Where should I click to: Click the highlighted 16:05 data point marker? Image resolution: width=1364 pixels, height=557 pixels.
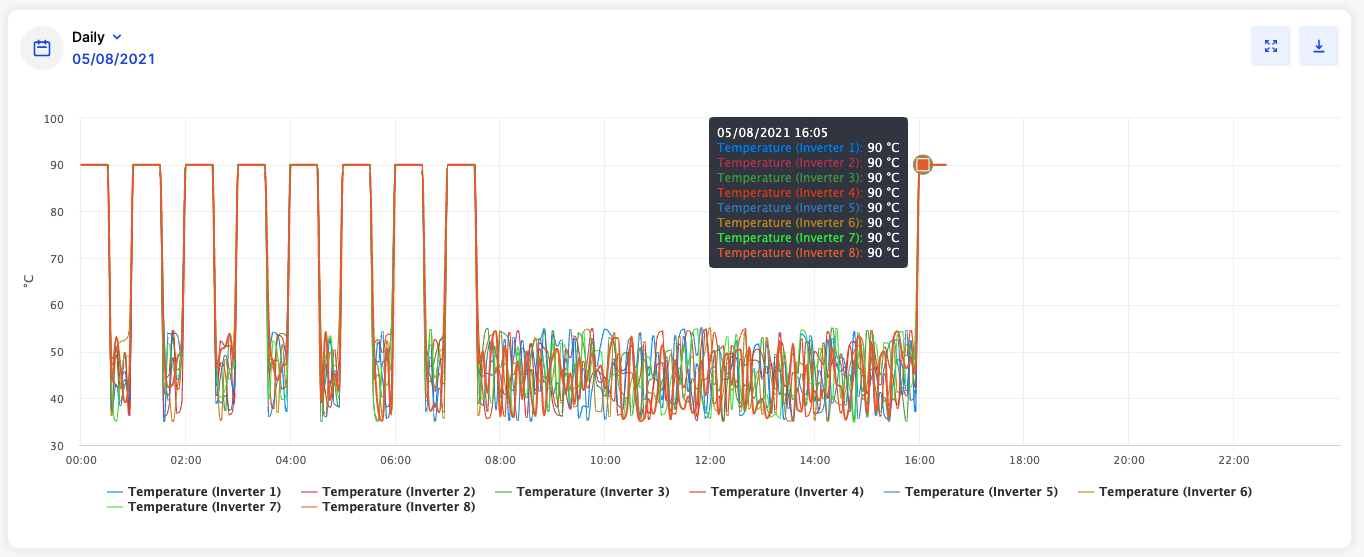coord(923,165)
